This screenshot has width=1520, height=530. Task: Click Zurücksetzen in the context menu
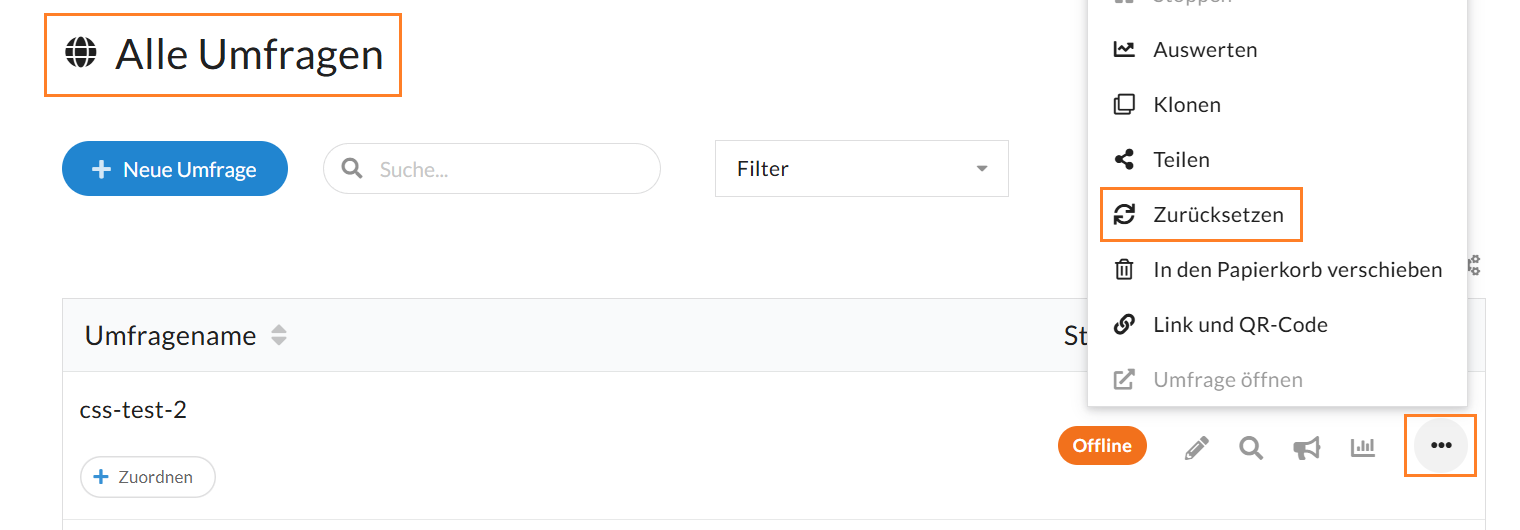[1217, 214]
